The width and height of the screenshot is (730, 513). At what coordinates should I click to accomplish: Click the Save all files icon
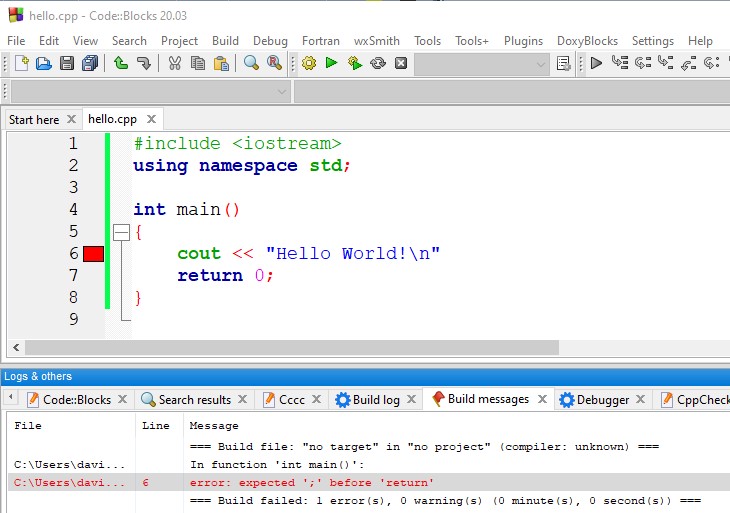click(x=90, y=63)
